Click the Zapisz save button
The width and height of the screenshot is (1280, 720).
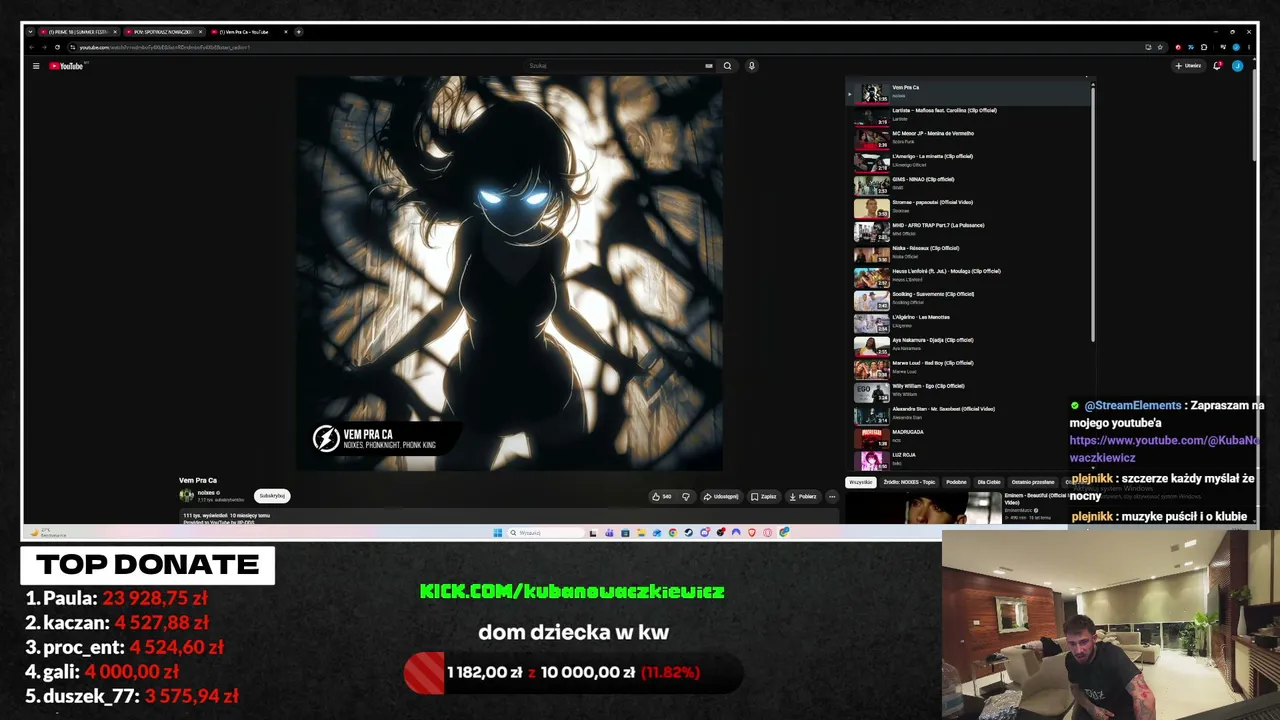[764, 496]
